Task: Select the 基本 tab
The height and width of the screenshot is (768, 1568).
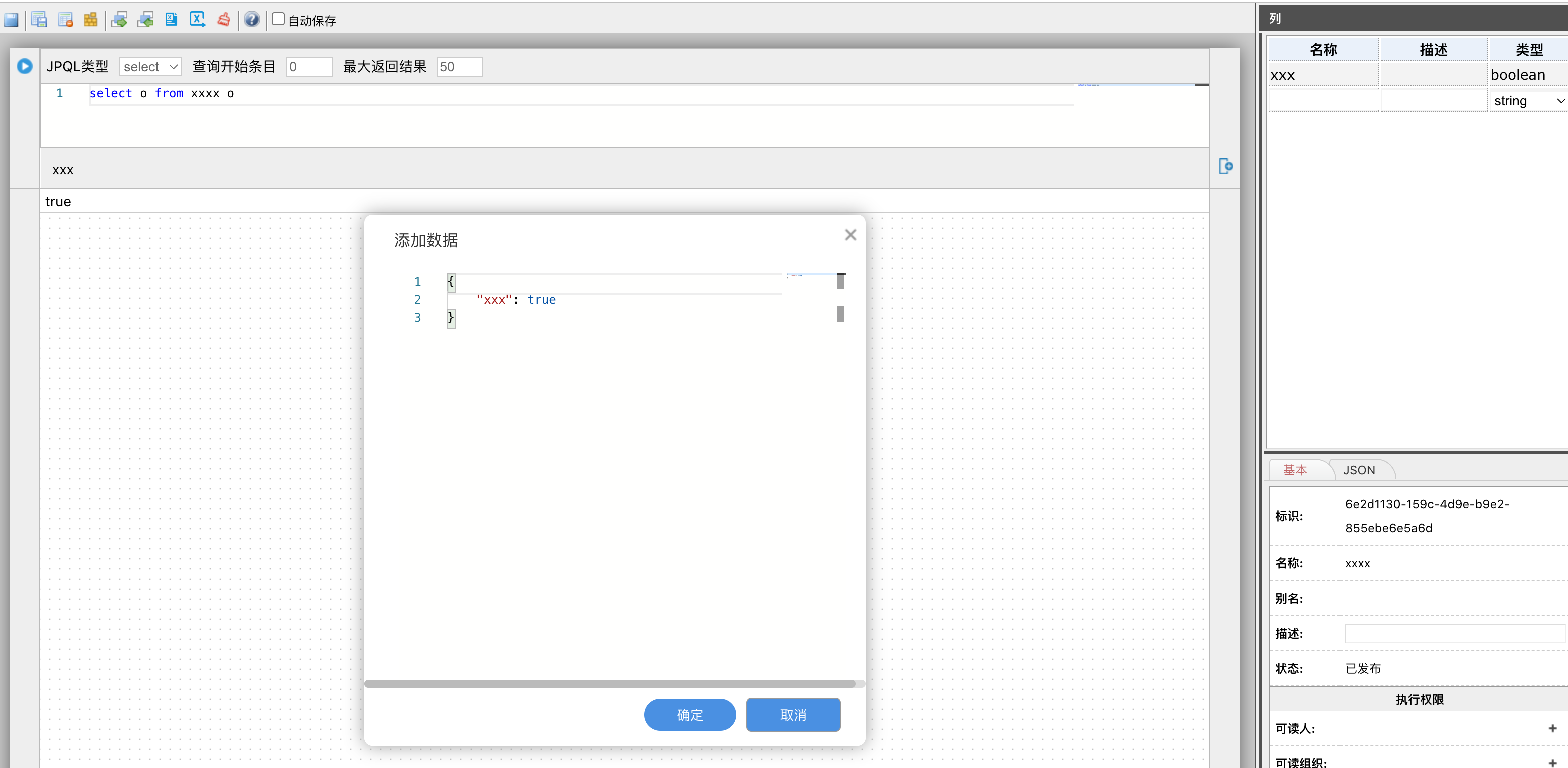Action: [1295, 470]
